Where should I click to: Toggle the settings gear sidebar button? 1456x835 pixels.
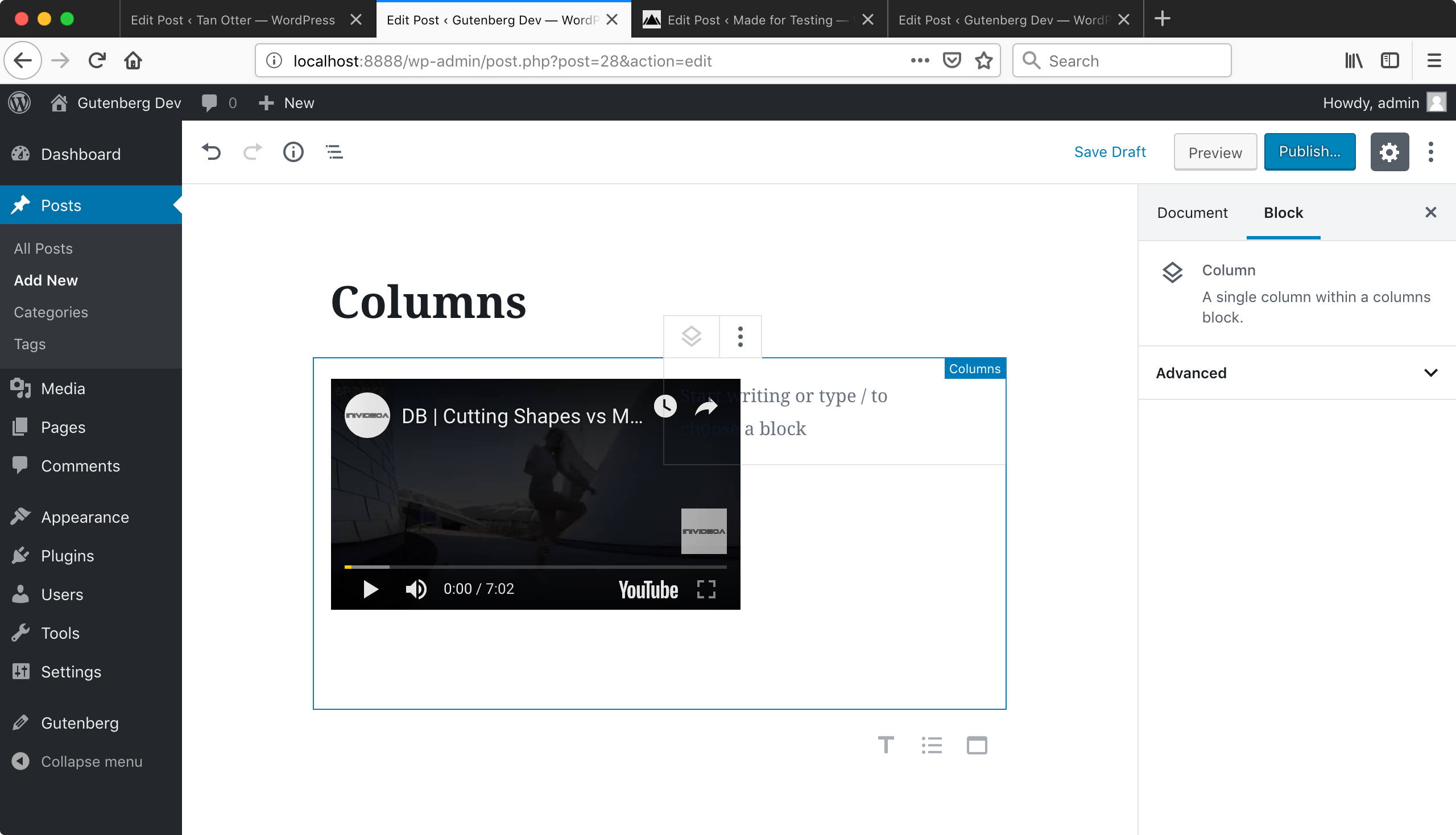(x=1389, y=152)
